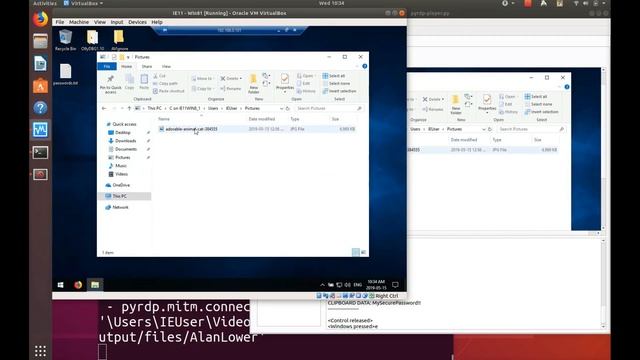Expand the address bar history dropdown in front Explorer
This screenshot has width=640, height=360.
(281, 109)
